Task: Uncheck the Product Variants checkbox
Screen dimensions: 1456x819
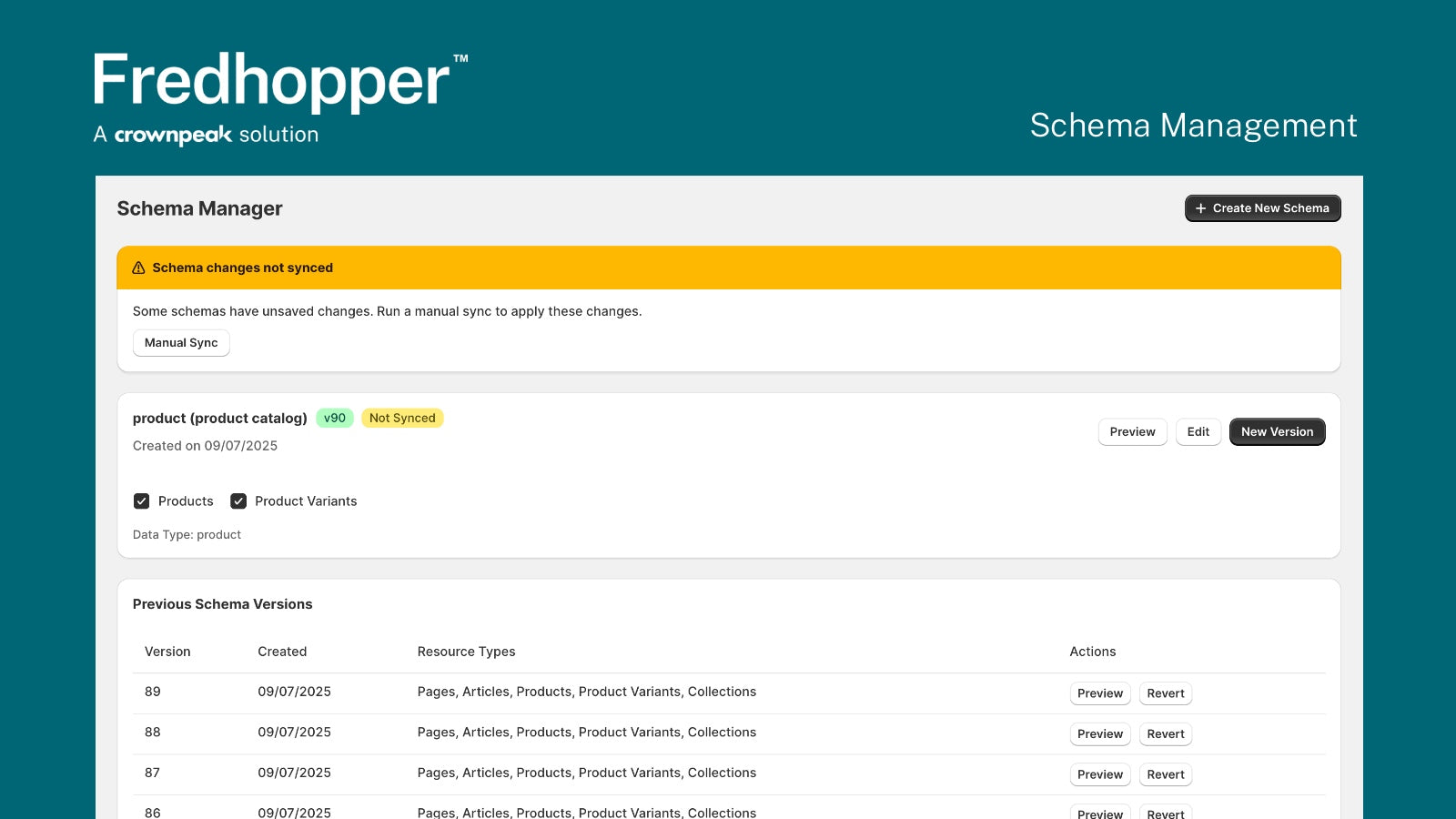Action: 238,501
